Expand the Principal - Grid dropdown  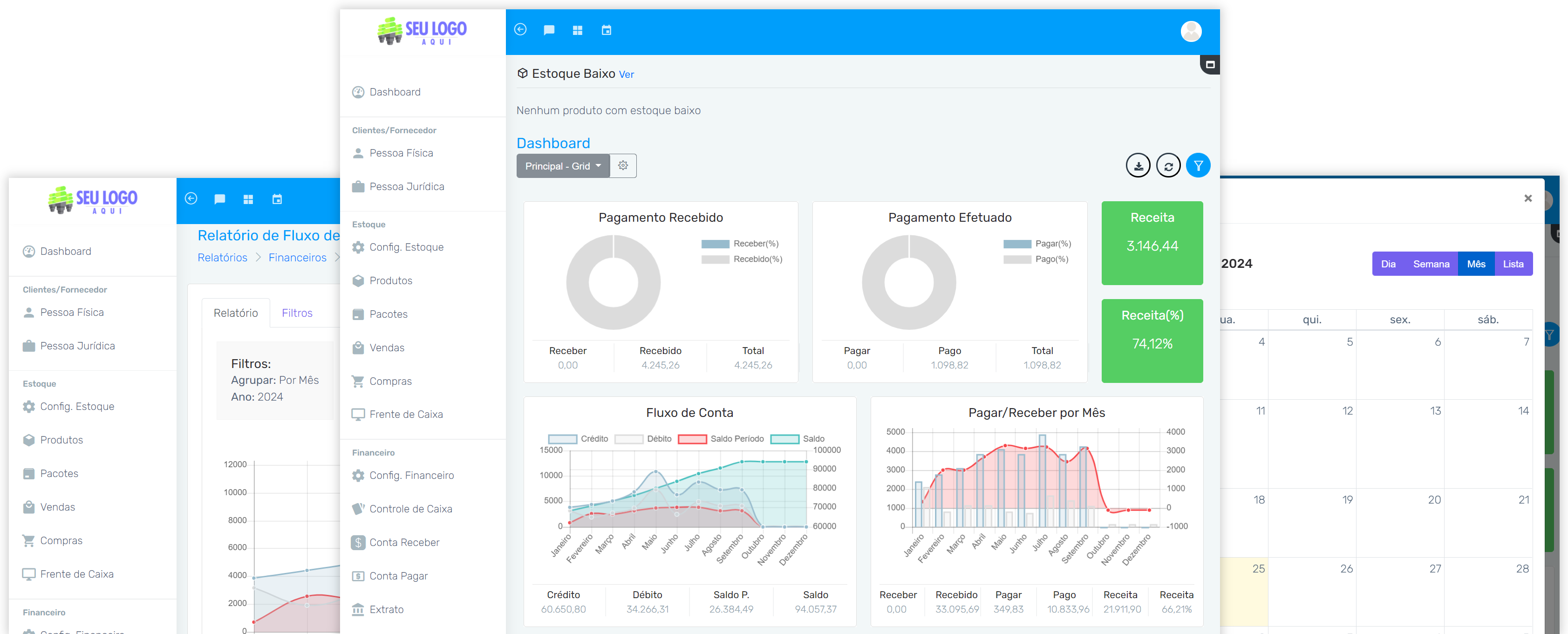click(x=562, y=165)
